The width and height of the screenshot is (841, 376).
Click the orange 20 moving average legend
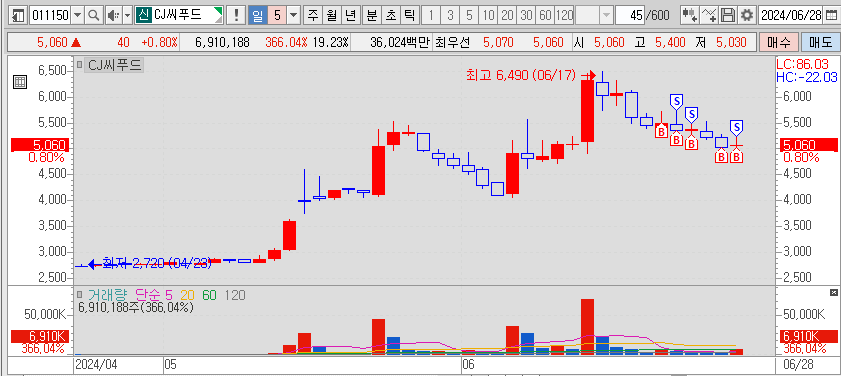[187, 294]
